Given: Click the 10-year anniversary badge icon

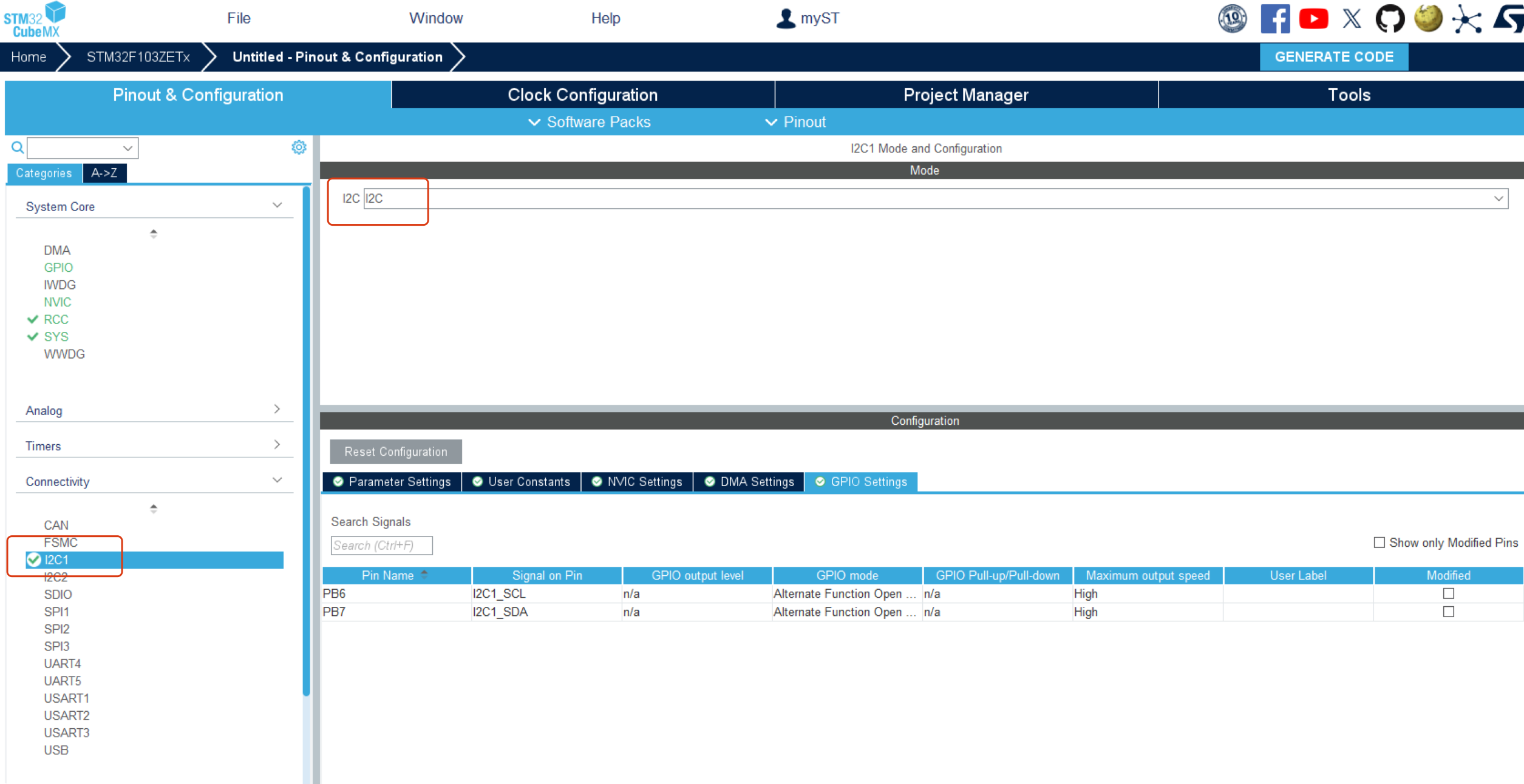Looking at the screenshot, I should point(1233,18).
